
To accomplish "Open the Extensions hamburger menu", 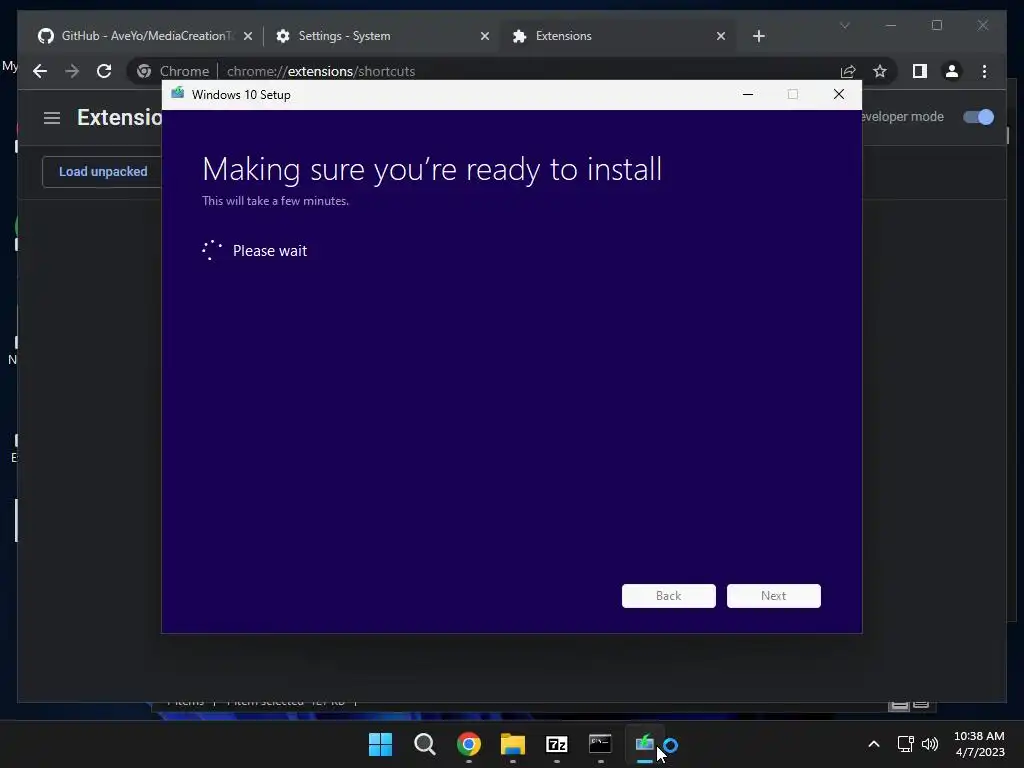I will (x=52, y=118).
